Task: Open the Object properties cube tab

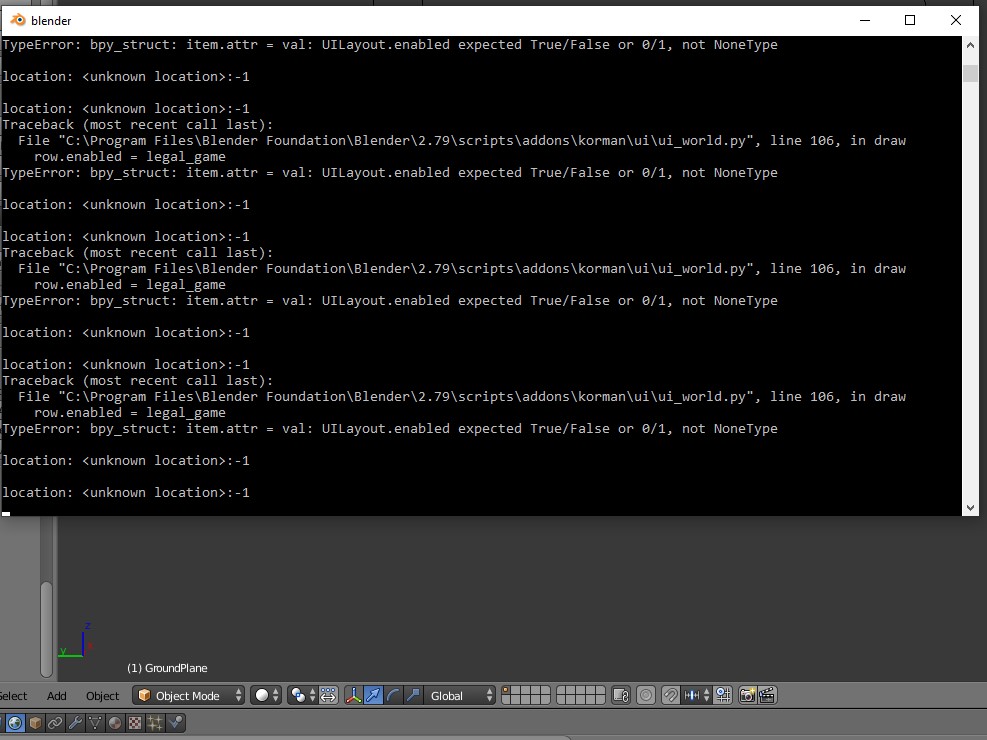Action: pos(35,723)
